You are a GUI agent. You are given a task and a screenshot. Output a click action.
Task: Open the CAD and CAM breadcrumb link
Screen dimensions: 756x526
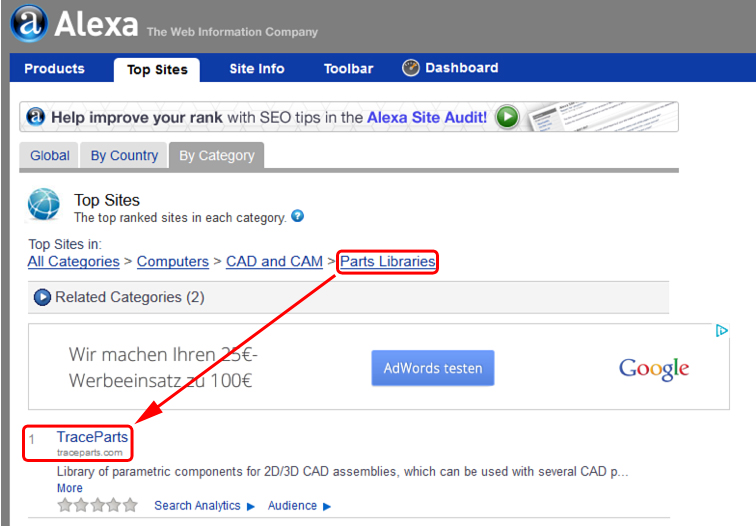coord(274,261)
